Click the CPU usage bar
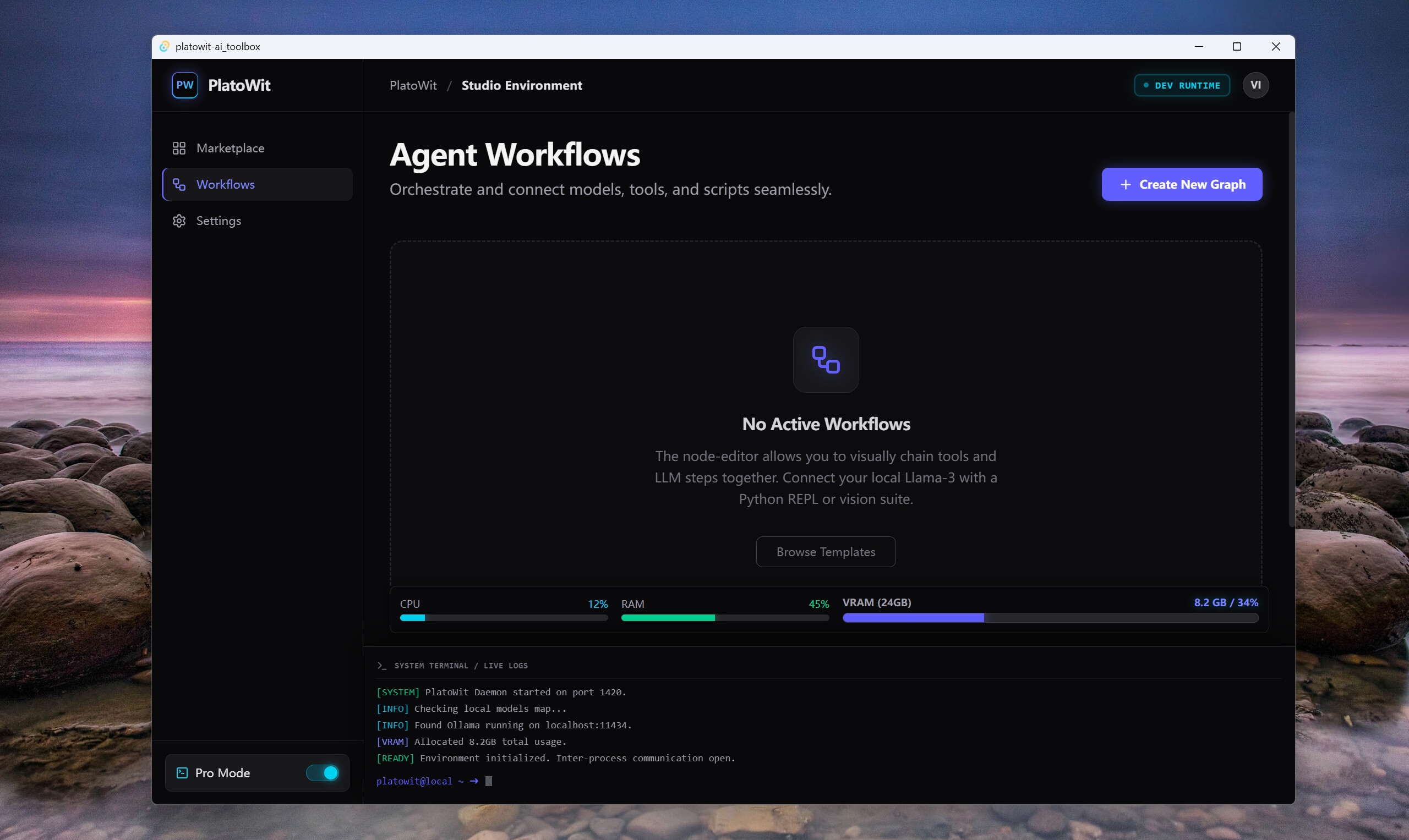Image resolution: width=1409 pixels, height=840 pixels. coord(504,618)
